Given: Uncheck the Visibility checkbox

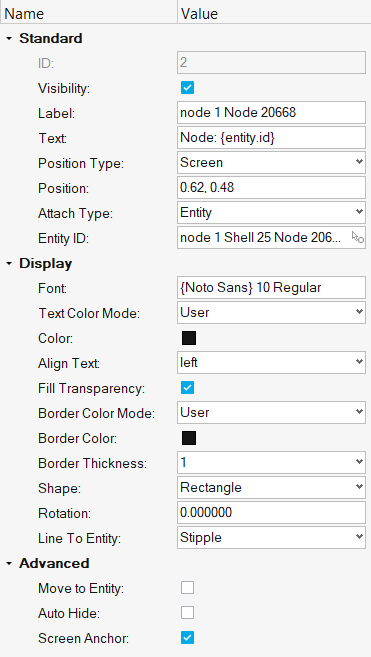Looking at the screenshot, I should pos(187,88).
